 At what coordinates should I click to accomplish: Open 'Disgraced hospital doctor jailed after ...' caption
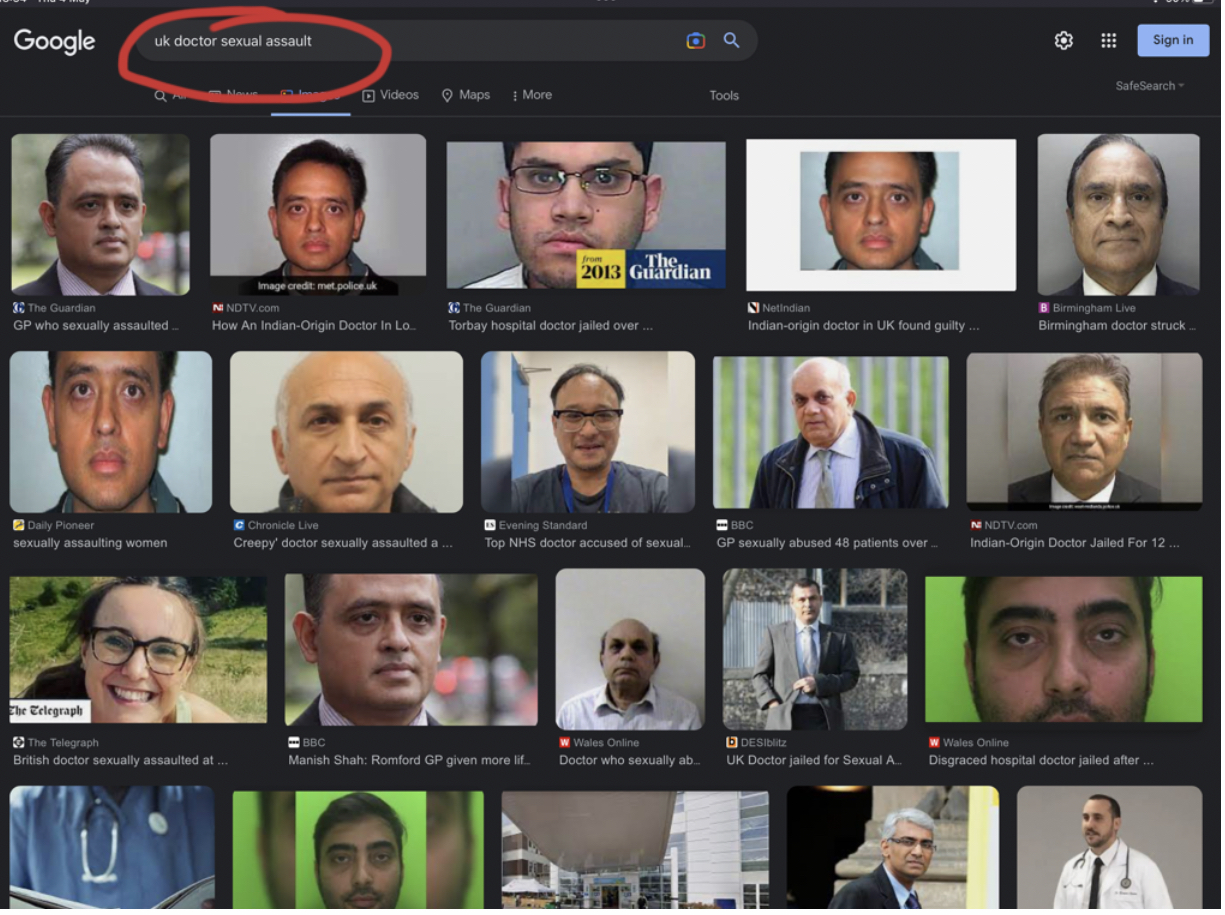point(1041,761)
